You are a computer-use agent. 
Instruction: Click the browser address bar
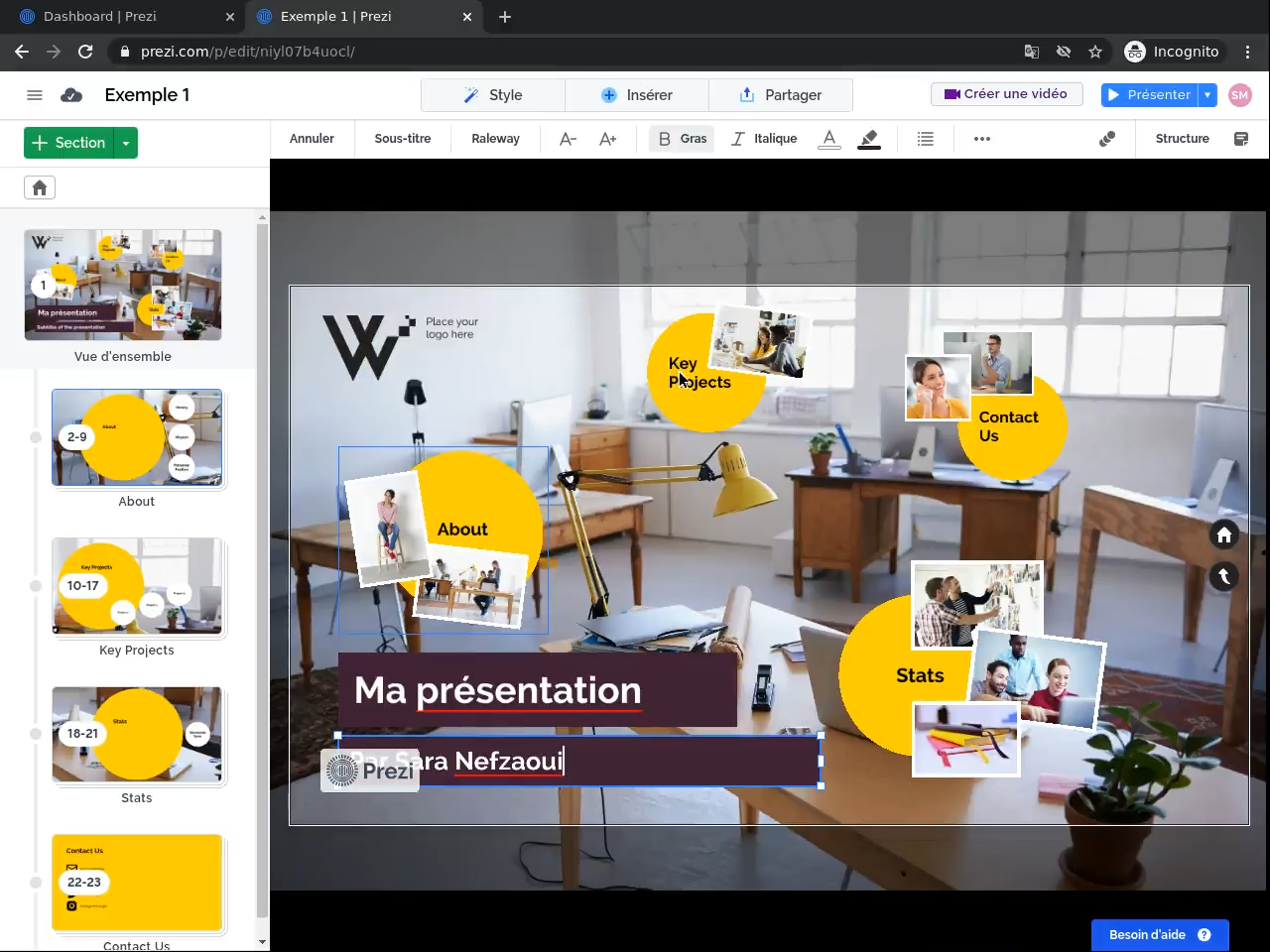coord(566,52)
